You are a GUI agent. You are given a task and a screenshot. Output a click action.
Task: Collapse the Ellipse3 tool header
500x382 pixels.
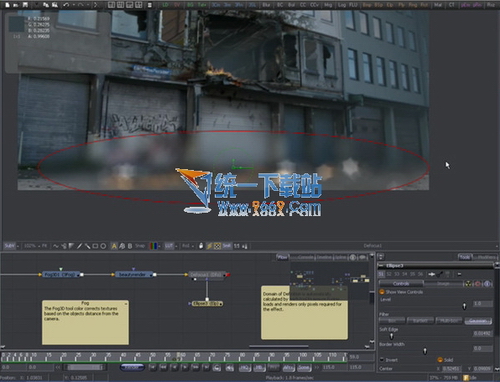coord(381,266)
